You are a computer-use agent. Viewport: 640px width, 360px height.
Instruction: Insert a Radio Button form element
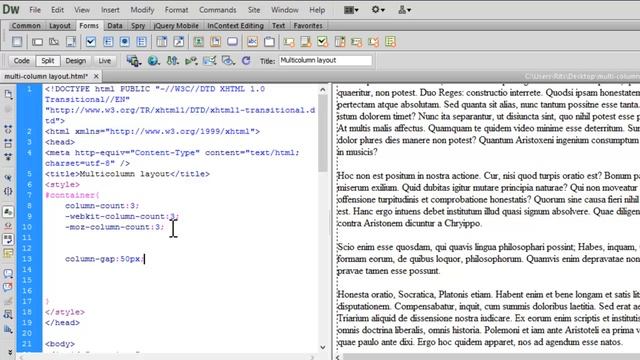coord(124,42)
